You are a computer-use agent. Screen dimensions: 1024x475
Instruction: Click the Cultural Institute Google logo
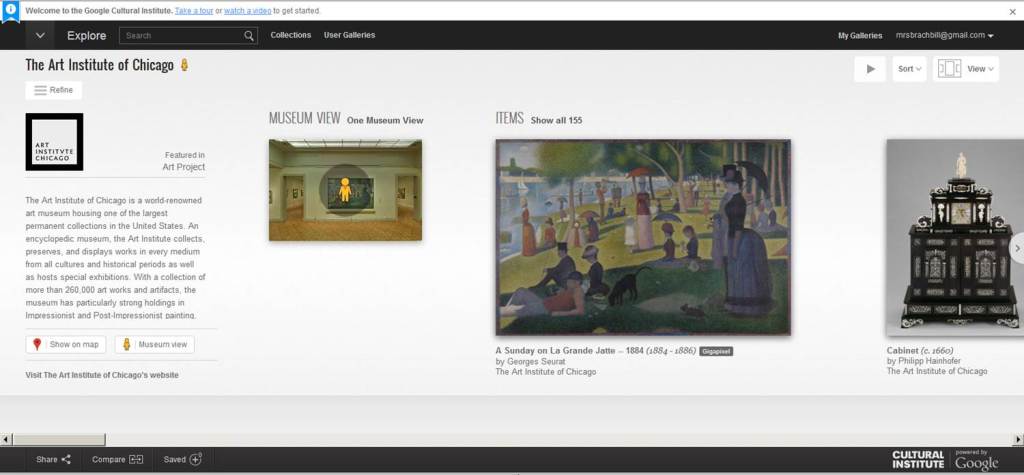(945, 459)
